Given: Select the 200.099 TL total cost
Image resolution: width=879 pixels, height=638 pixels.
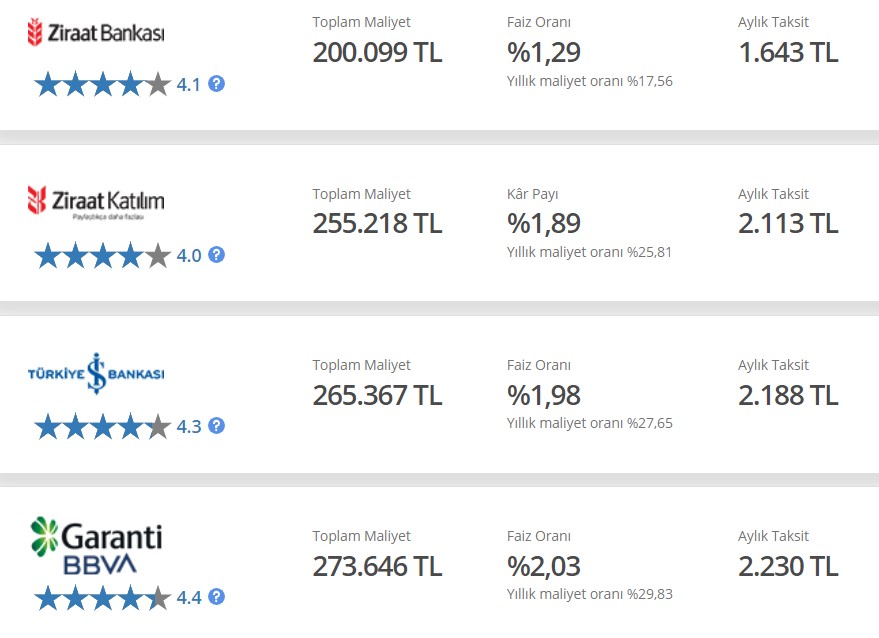Looking at the screenshot, I should click(377, 53).
